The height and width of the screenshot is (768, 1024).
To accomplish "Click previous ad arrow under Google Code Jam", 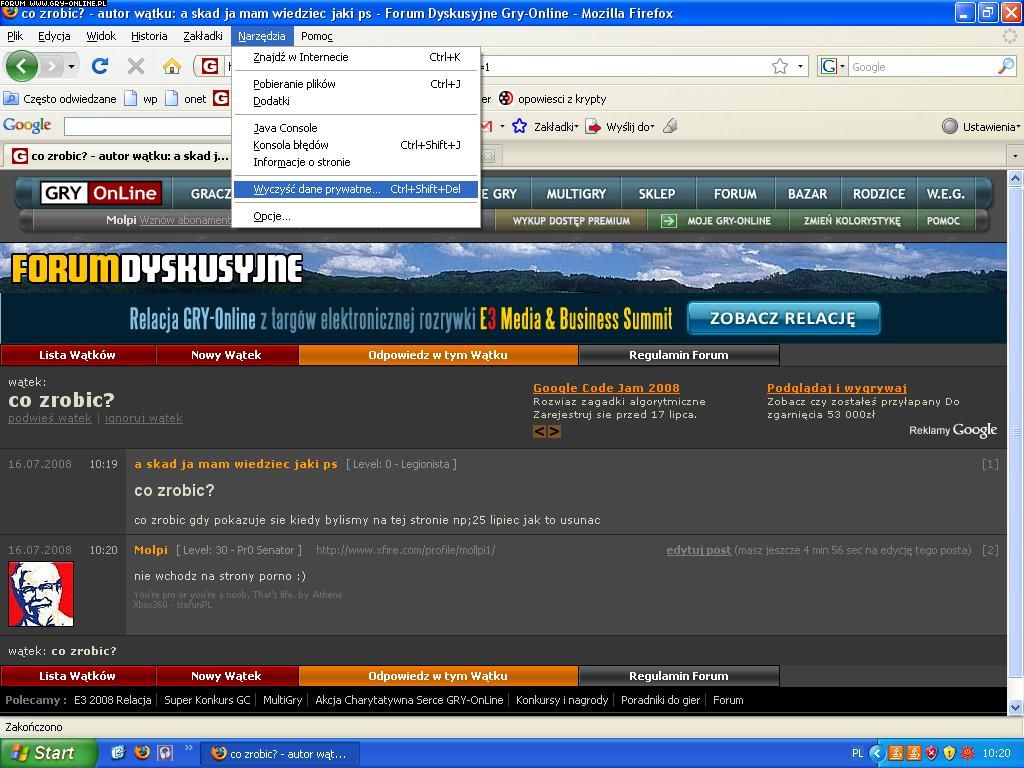I will (x=539, y=431).
